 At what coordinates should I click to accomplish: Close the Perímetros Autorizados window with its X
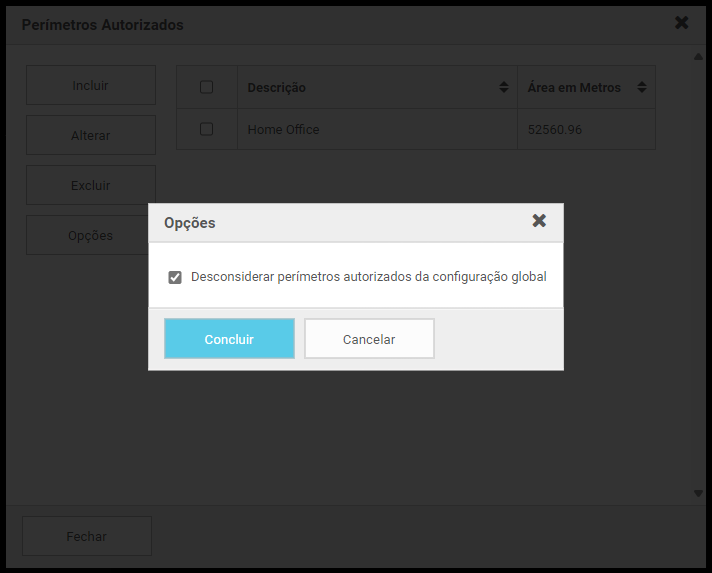pyautogui.click(x=682, y=23)
